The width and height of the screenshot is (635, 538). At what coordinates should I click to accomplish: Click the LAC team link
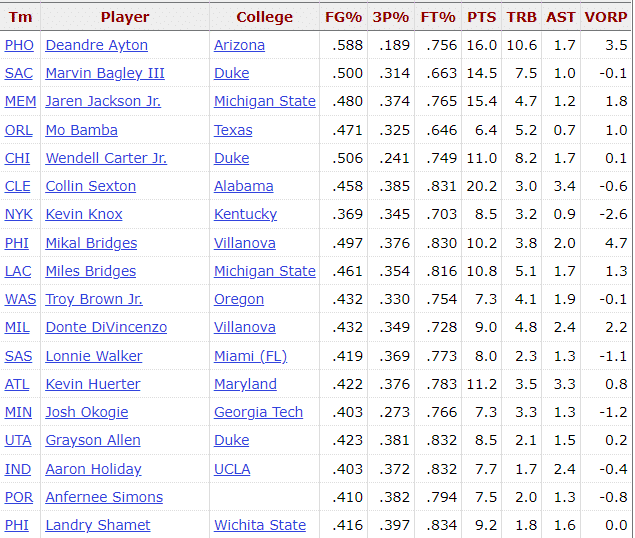point(18,271)
